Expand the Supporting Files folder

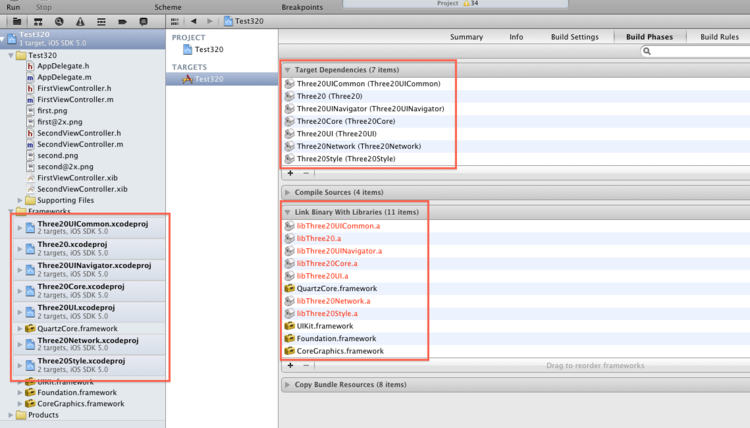(x=20, y=200)
